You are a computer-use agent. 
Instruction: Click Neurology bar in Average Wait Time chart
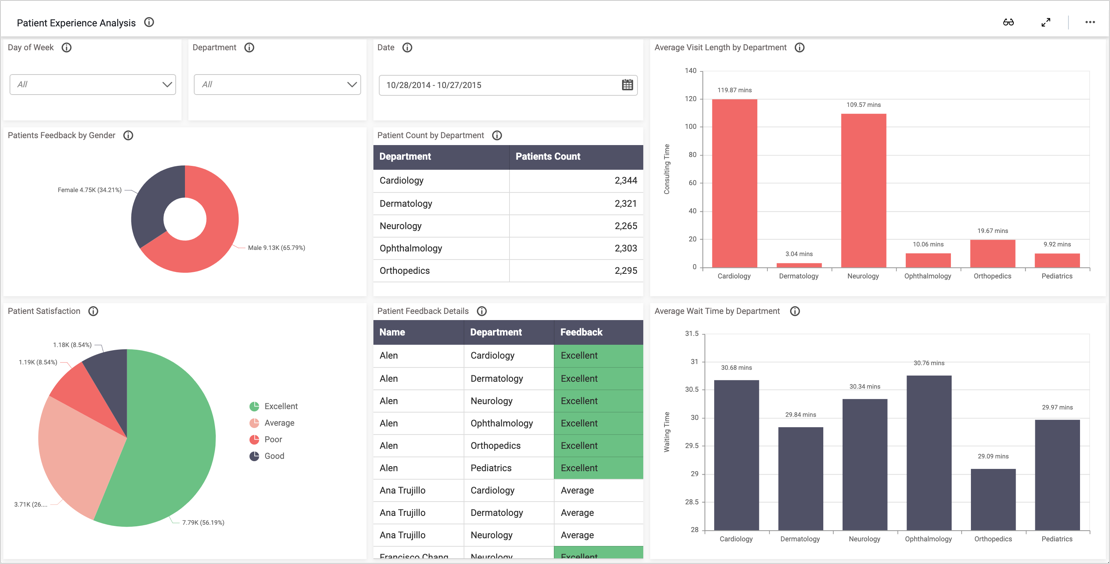coord(864,464)
